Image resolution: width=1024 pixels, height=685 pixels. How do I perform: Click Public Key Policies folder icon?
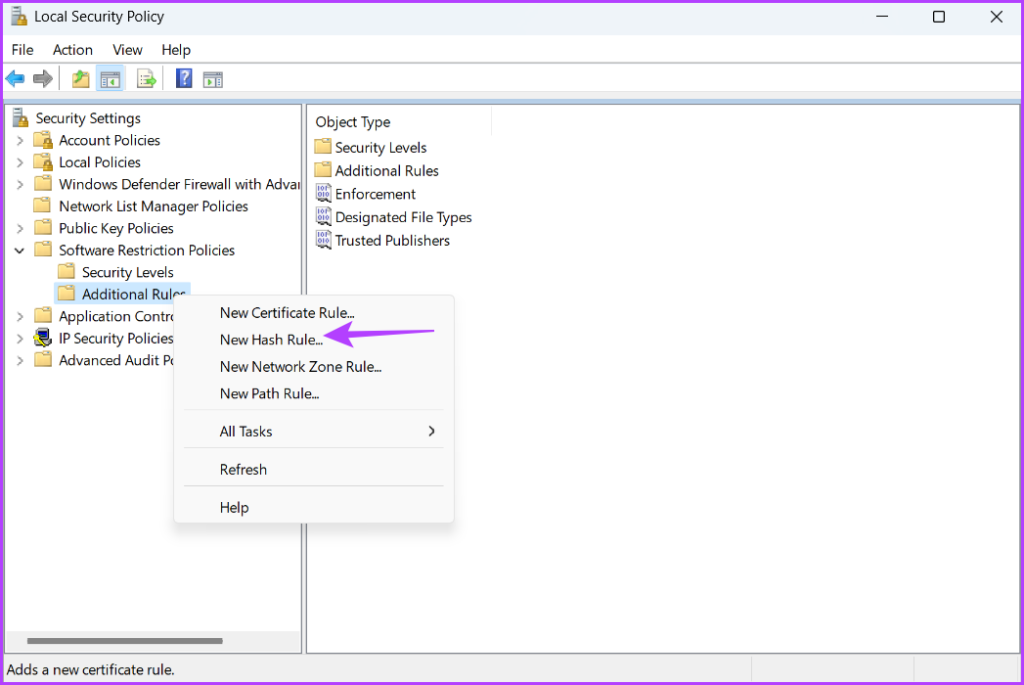pos(42,228)
